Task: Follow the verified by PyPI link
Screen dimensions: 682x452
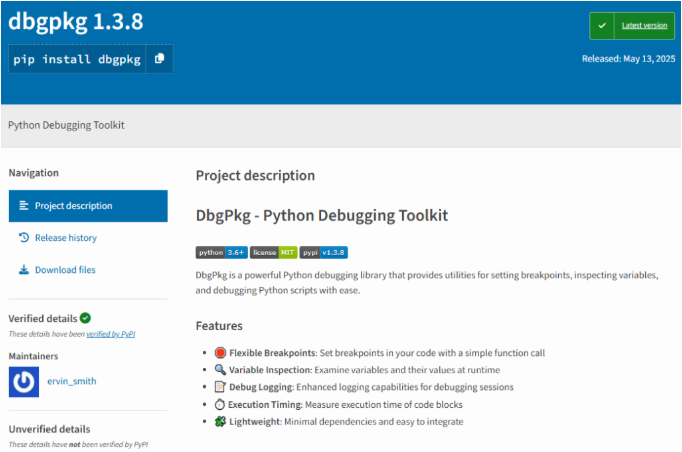Action: (110, 334)
